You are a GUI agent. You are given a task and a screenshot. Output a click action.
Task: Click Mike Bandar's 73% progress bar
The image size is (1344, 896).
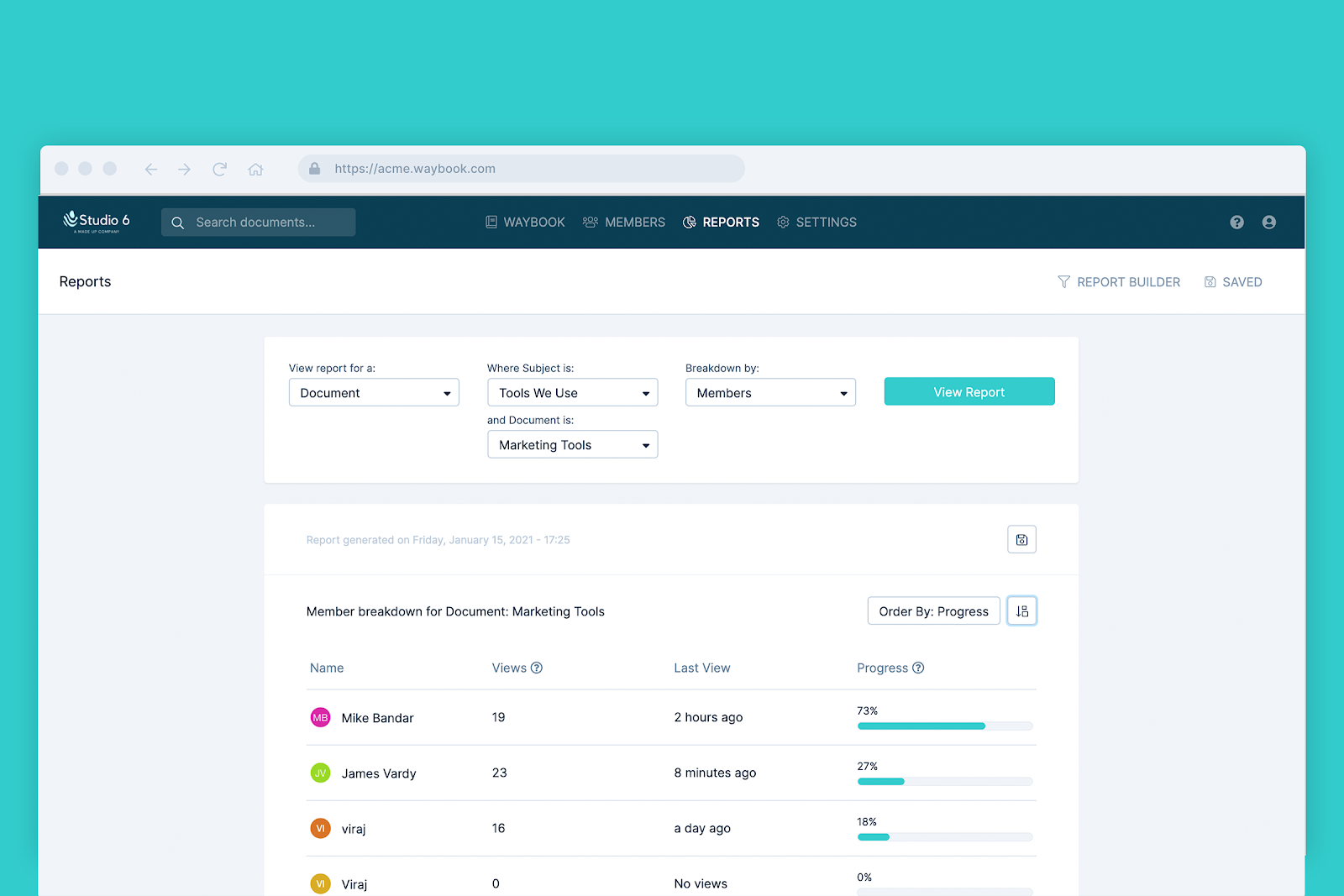pyautogui.click(x=944, y=726)
